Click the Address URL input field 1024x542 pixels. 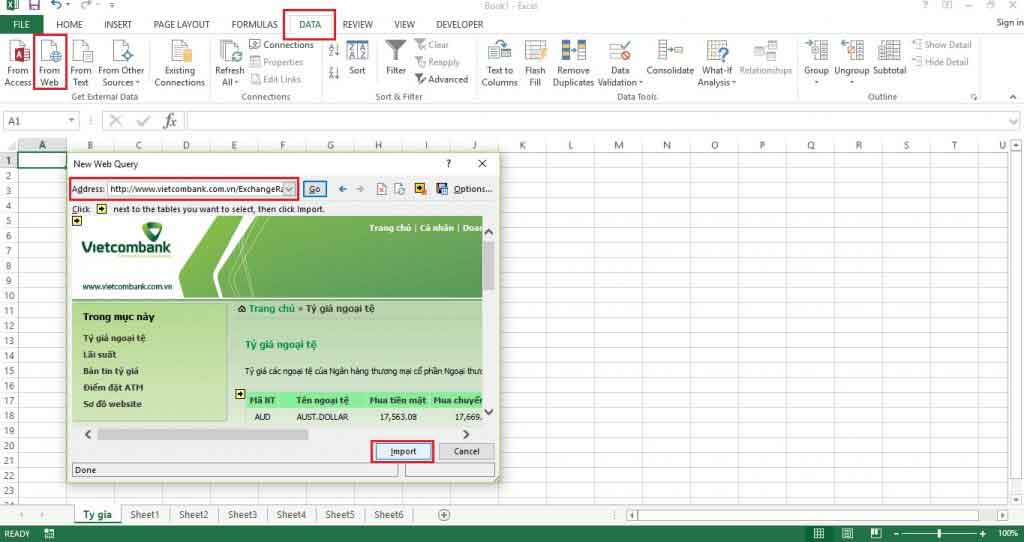[x=196, y=189]
